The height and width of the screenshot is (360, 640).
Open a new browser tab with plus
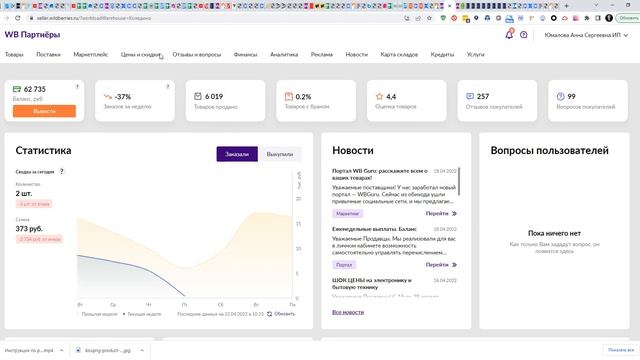(x=567, y=6)
